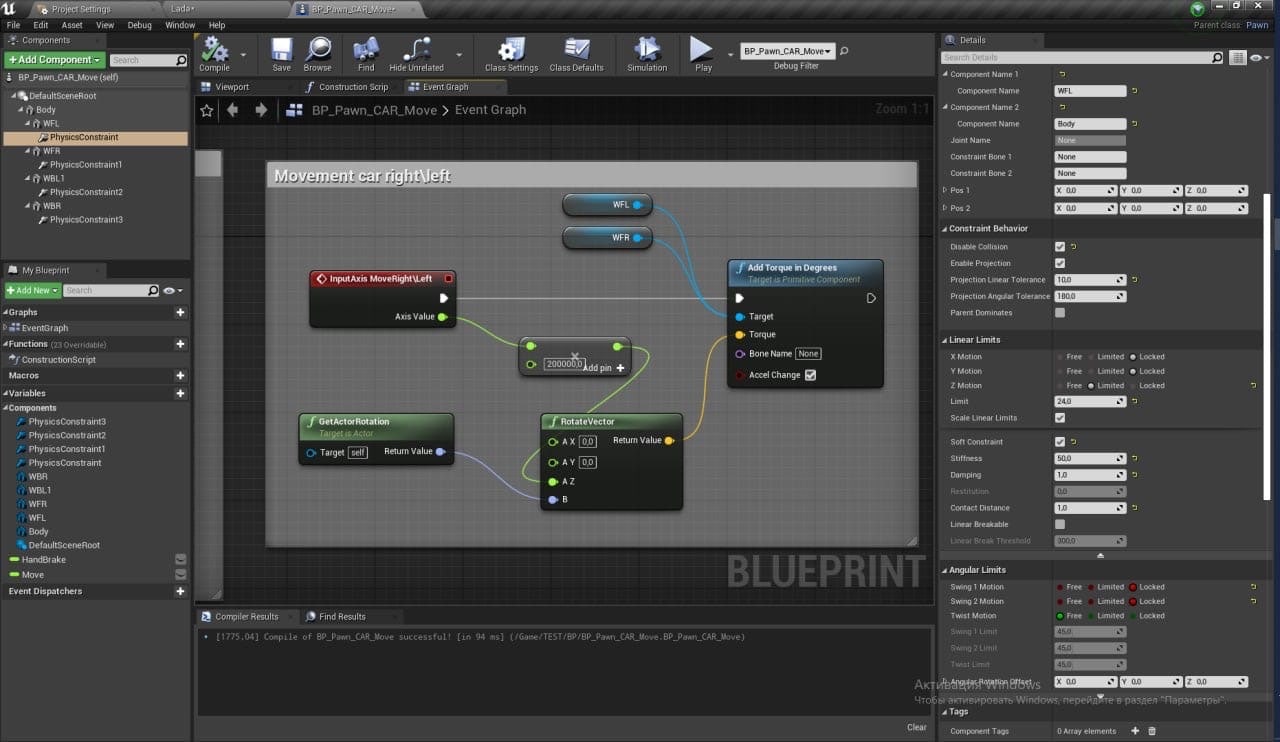Viewport: 1280px width, 742px height.
Task: Click the Play button
Action: coord(703,54)
